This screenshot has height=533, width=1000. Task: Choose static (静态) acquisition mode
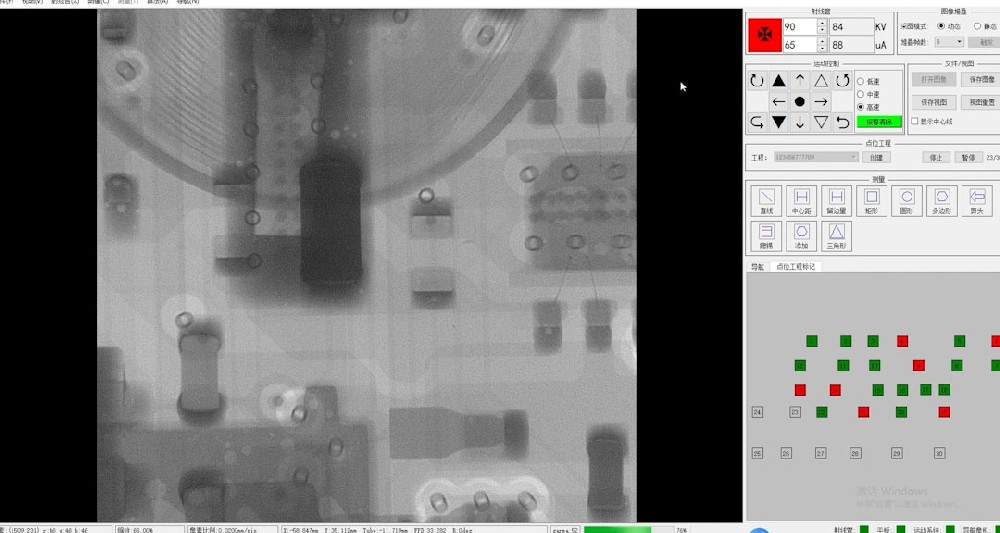click(x=977, y=26)
